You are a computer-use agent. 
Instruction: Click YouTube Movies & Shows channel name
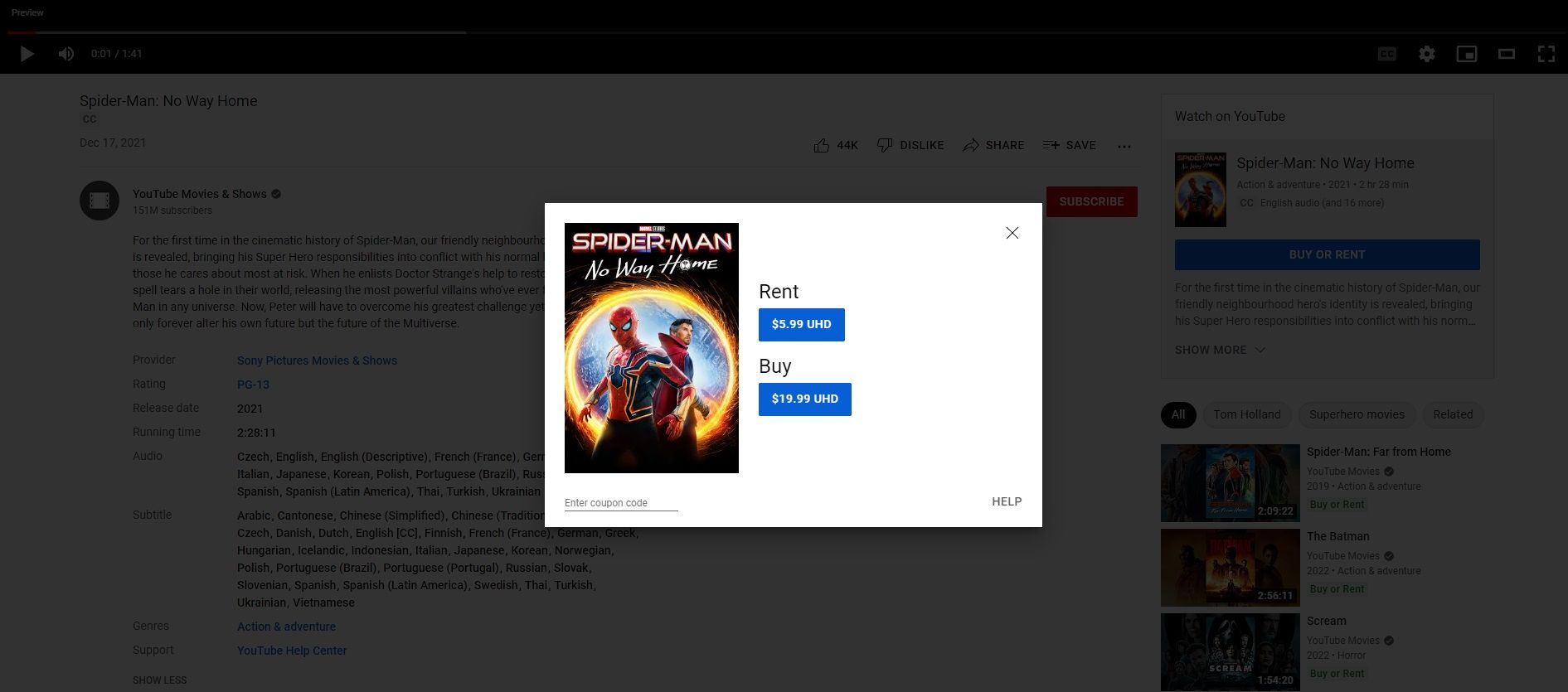pos(200,194)
